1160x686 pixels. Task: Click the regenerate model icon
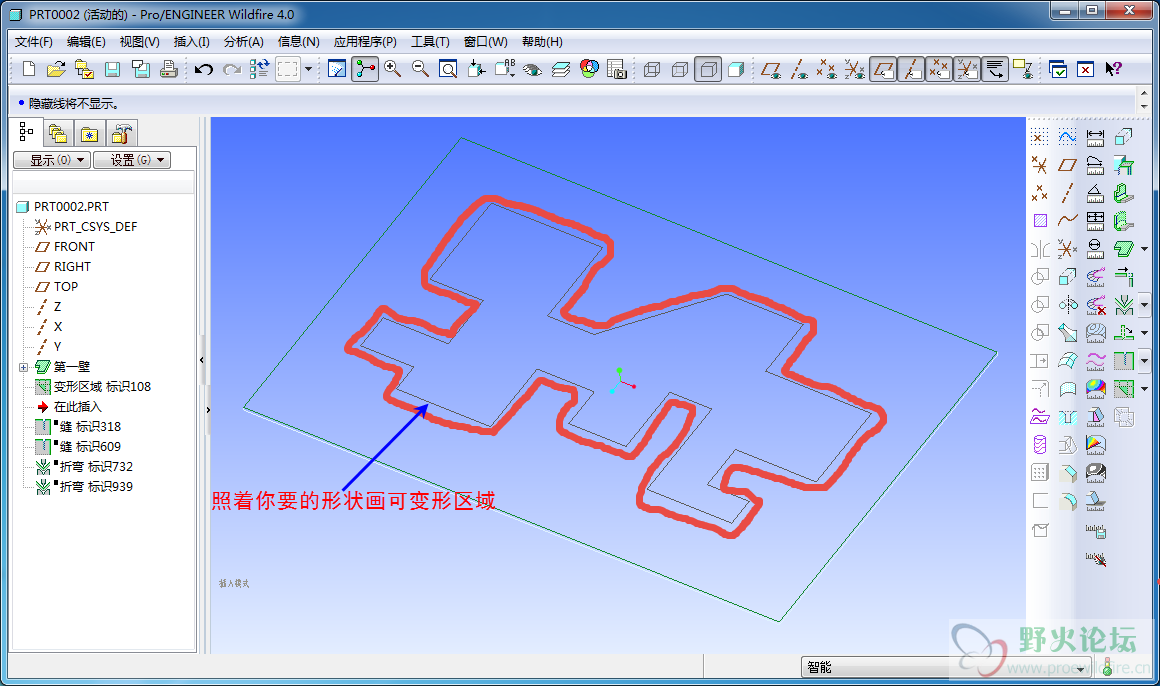point(259,70)
